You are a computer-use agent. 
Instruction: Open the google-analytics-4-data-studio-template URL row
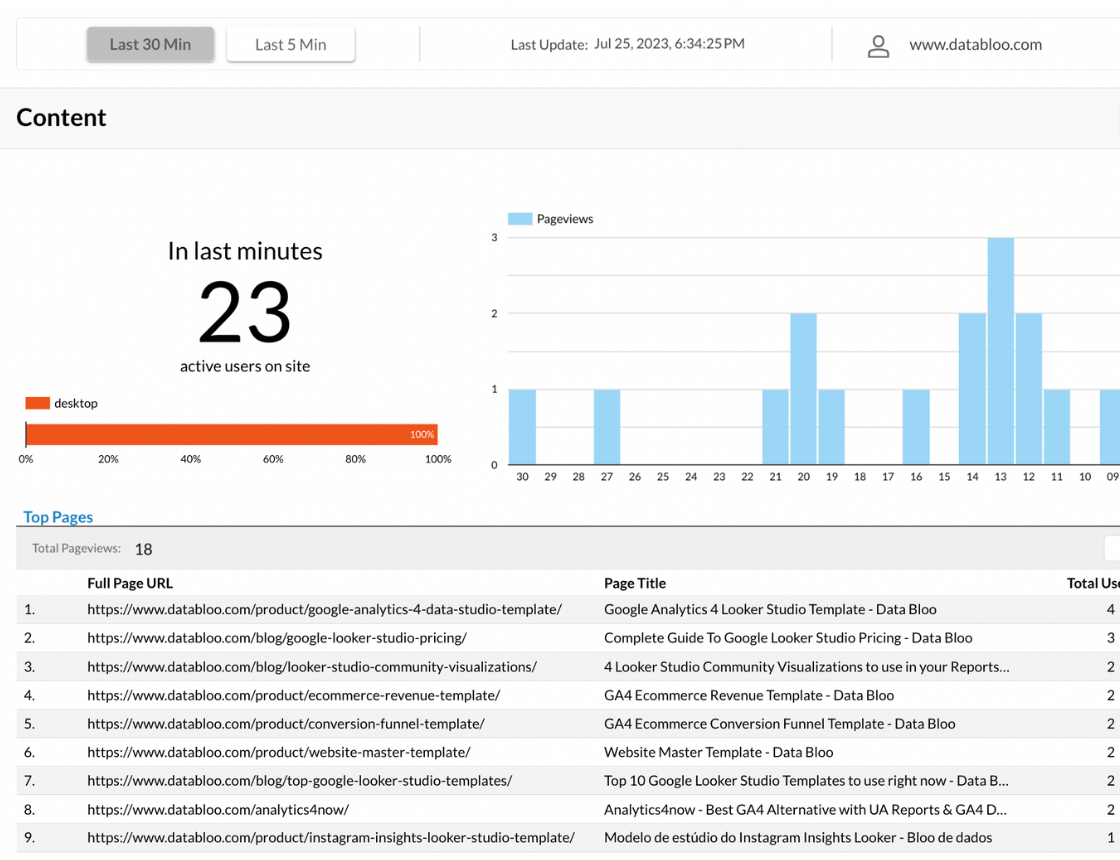(x=324, y=609)
